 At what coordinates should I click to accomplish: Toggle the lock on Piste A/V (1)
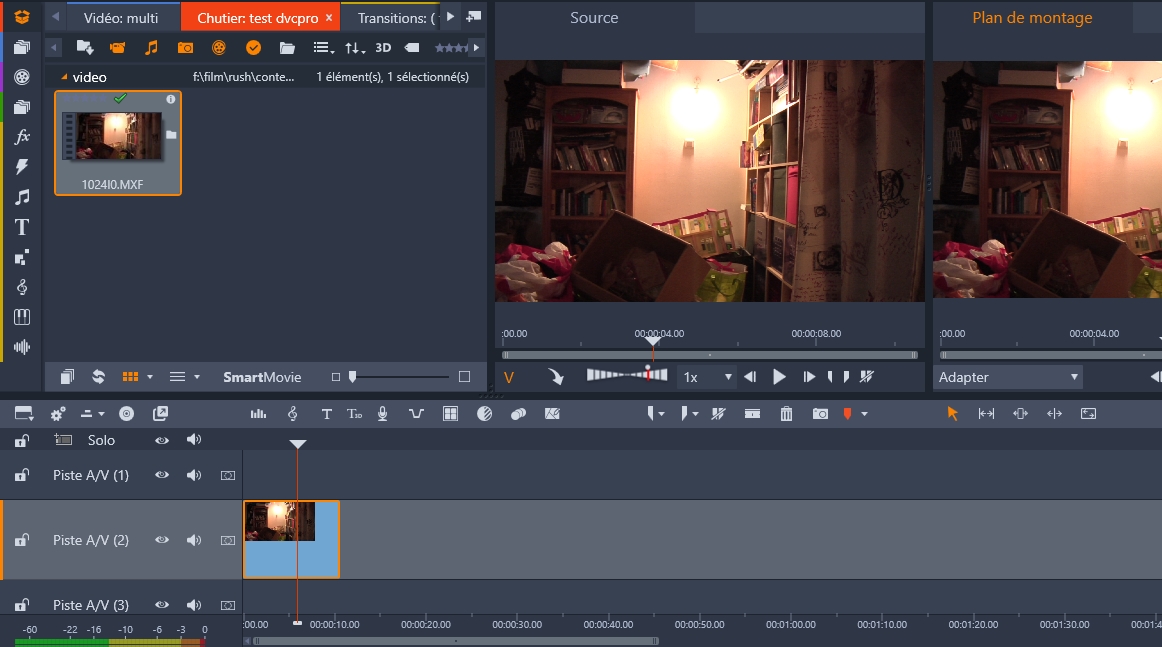coord(21,476)
